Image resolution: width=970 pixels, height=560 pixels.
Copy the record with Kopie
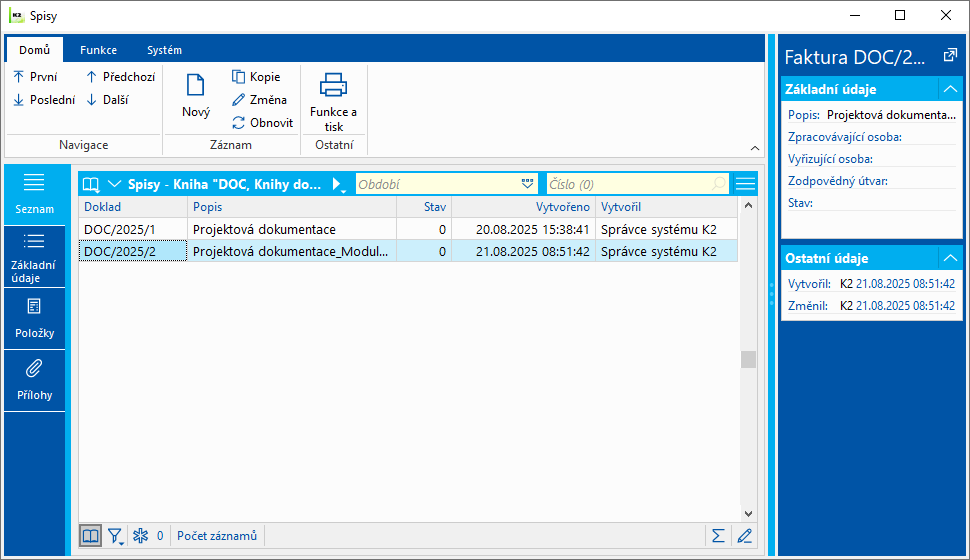(x=256, y=77)
